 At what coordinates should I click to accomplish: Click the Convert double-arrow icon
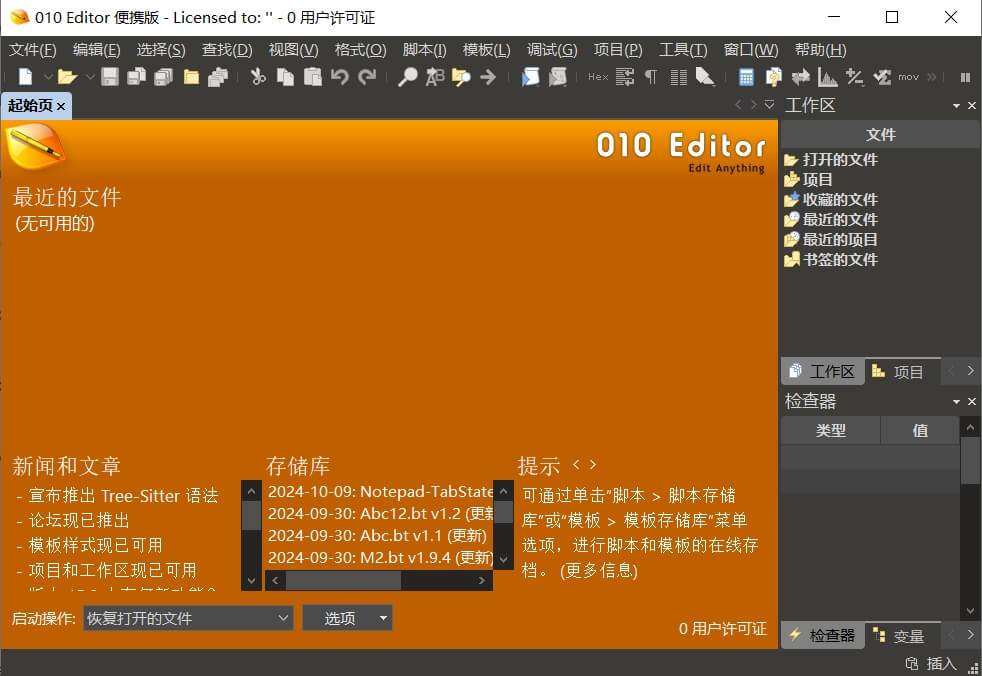click(800, 76)
